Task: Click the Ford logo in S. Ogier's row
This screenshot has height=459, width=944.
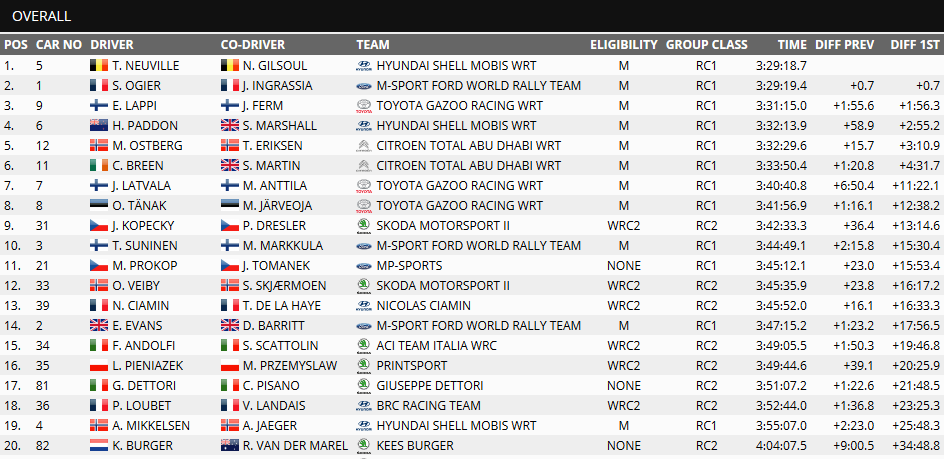Action: click(x=363, y=86)
